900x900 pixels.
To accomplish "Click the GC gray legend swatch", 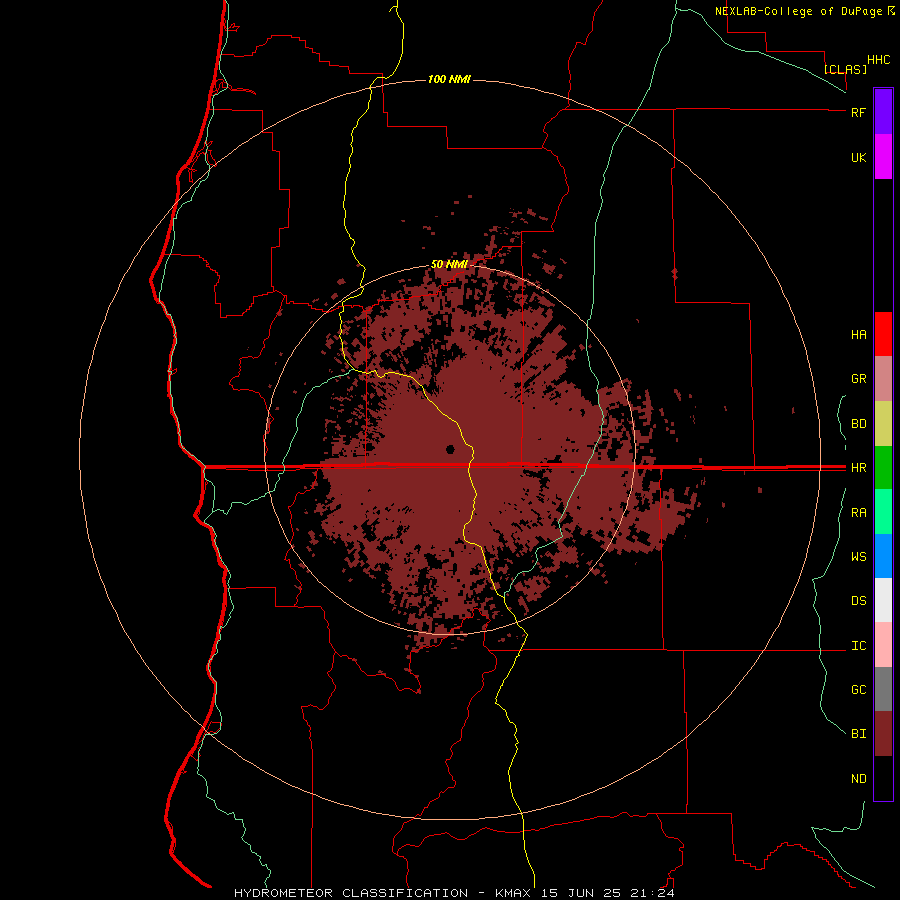I will tap(883, 689).
